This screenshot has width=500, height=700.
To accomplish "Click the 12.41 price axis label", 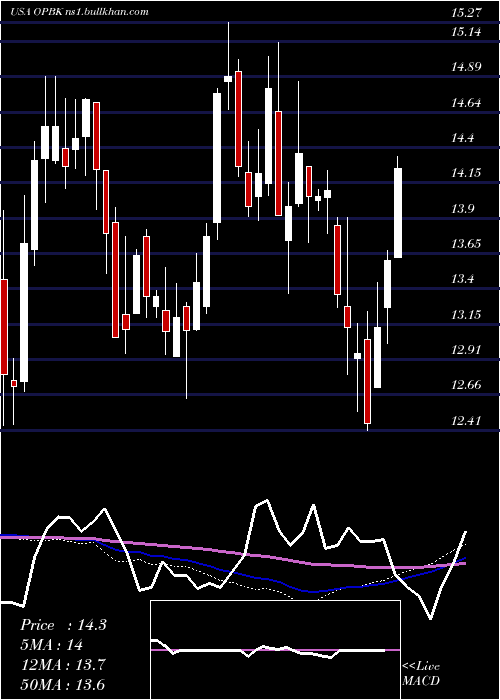I will (466, 421).
